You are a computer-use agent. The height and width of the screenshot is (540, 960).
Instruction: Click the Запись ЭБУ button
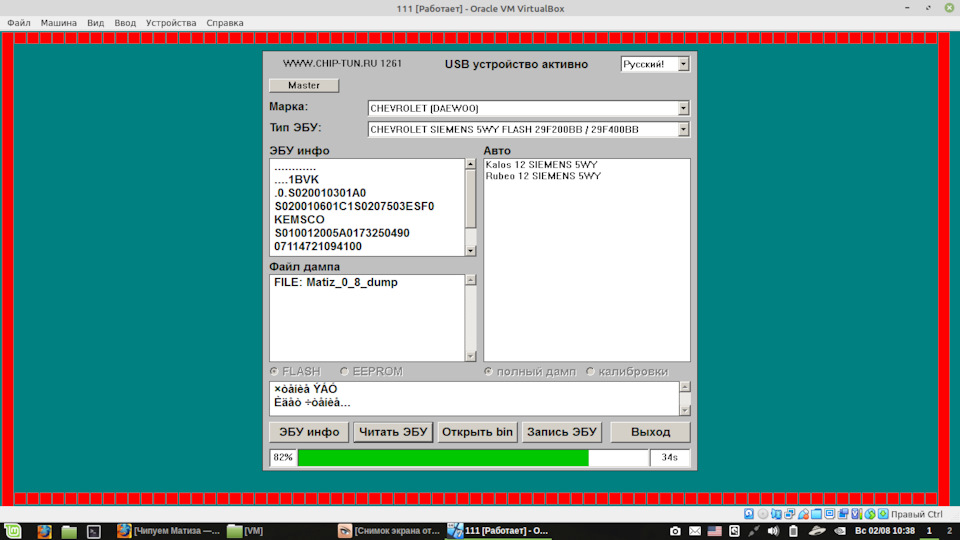click(561, 432)
